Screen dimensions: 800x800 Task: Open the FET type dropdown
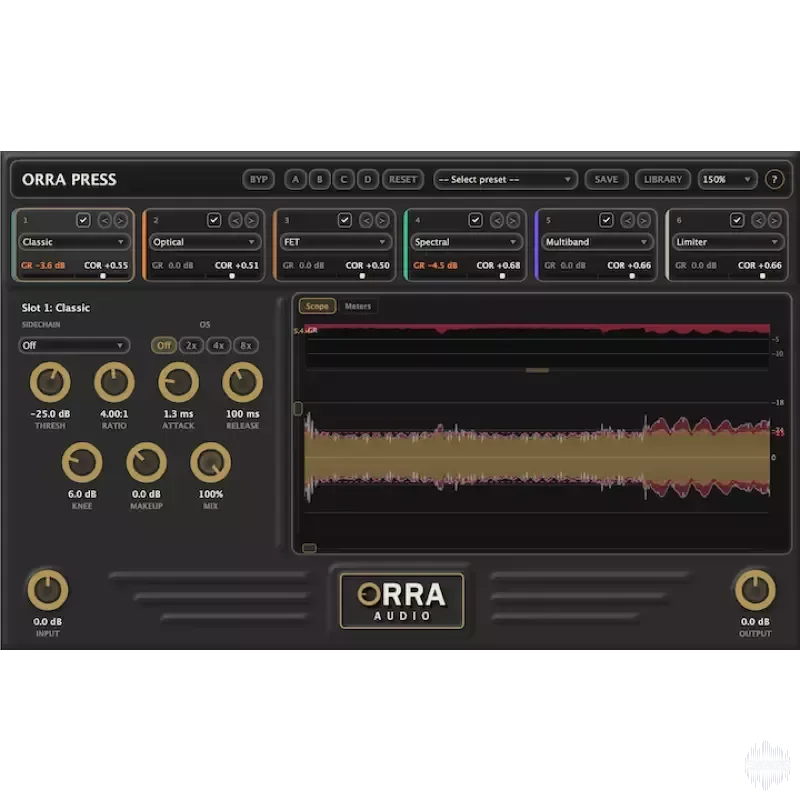coord(335,242)
